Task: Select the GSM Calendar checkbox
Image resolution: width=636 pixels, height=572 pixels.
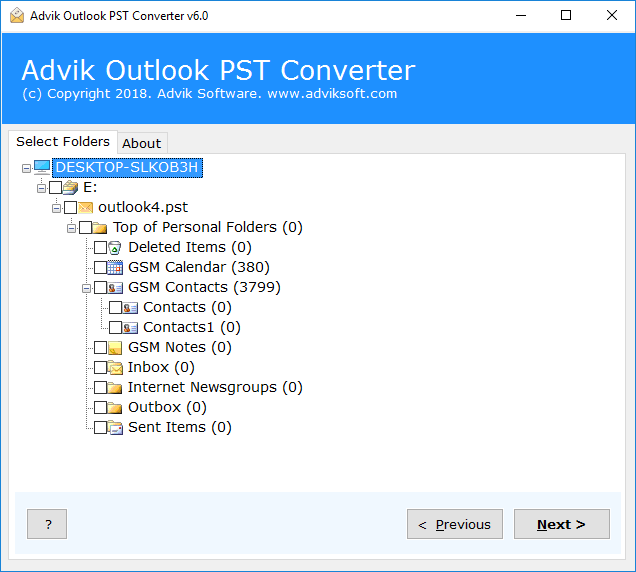Action: tap(101, 267)
